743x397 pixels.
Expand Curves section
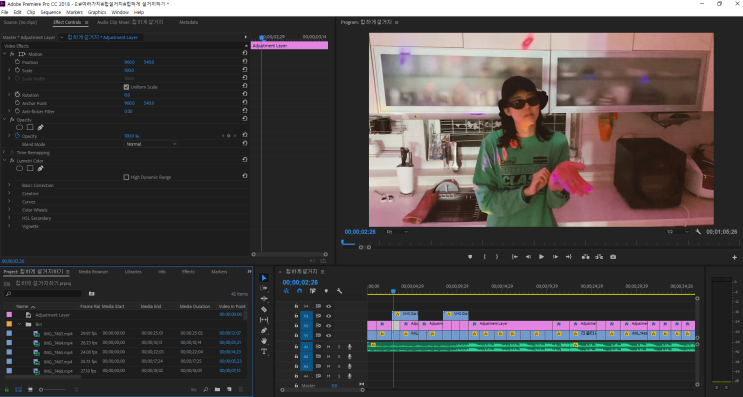[9, 202]
